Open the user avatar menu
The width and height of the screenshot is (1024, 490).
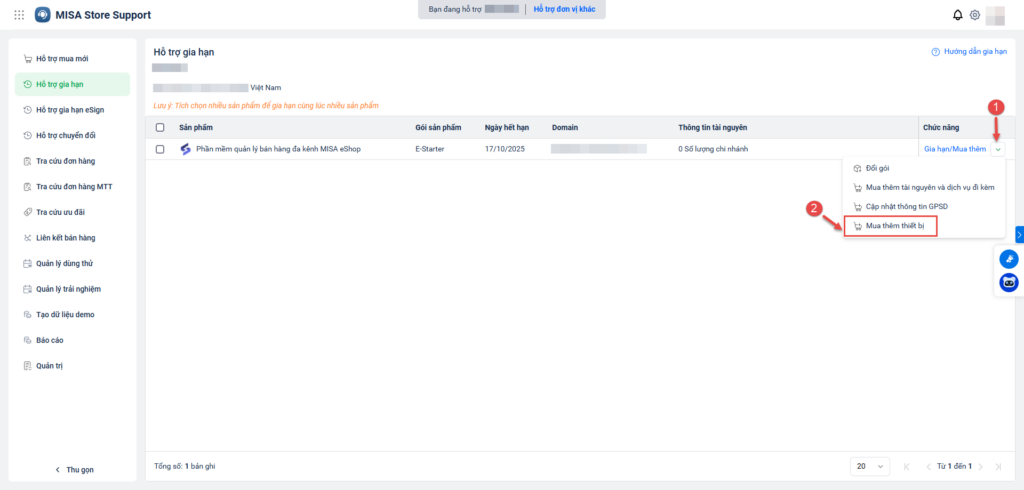click(995, 15)
